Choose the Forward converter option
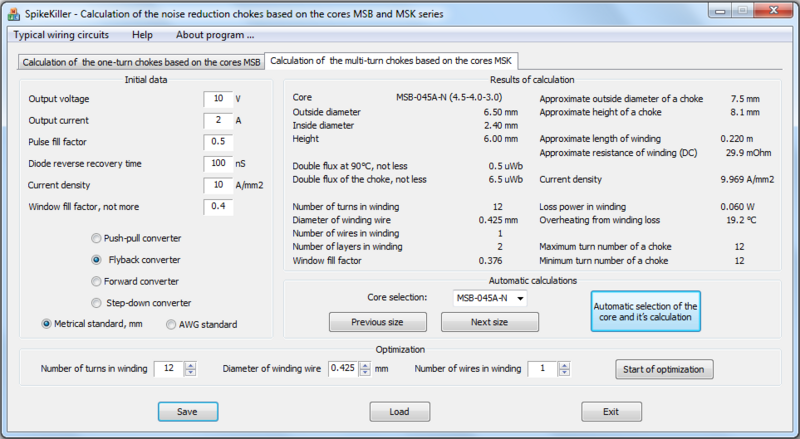Viewport: 800px width, 439px height. click(x=135, y=281)
